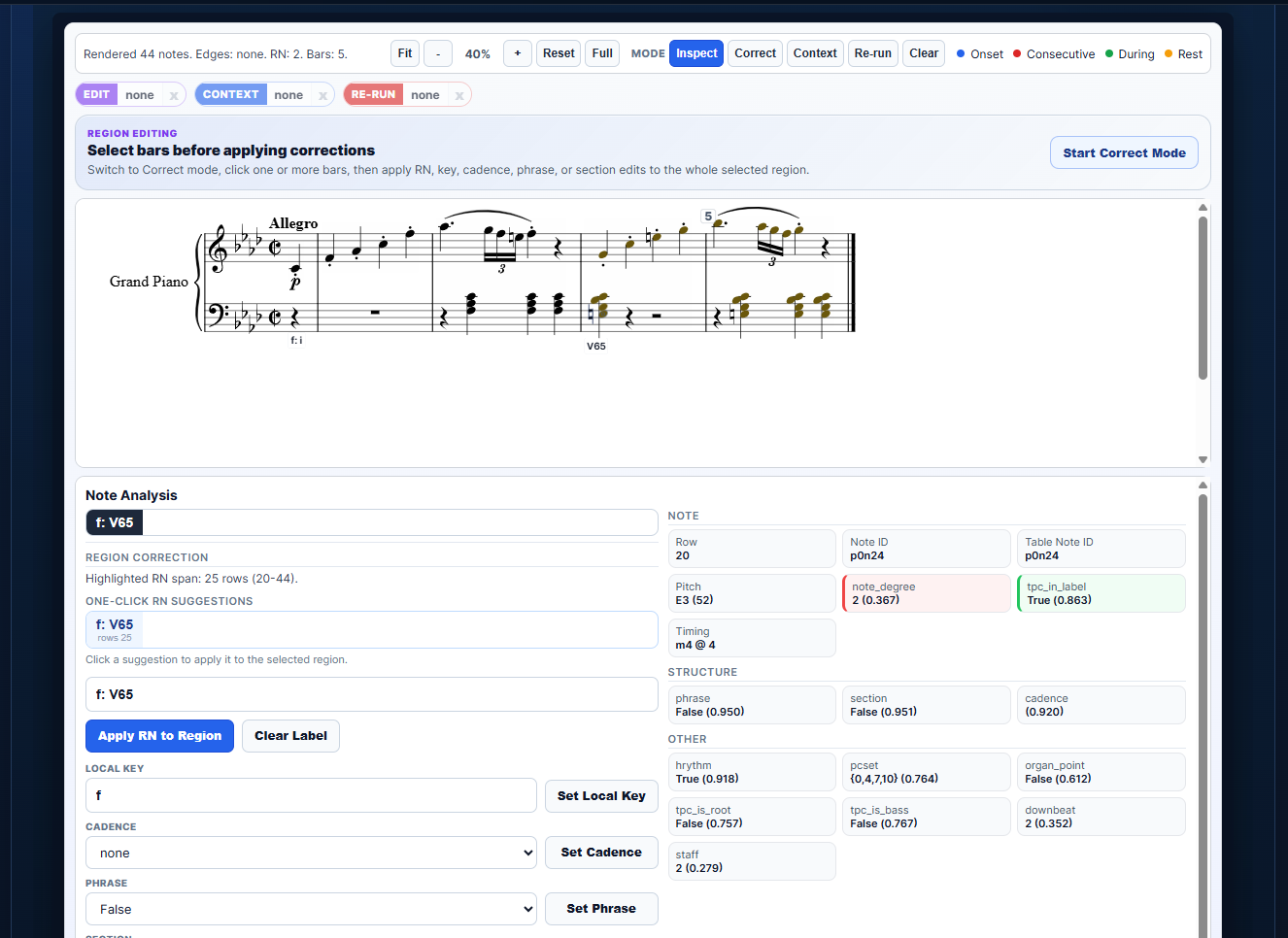Zoom in with the plus button

click(518, 53)
